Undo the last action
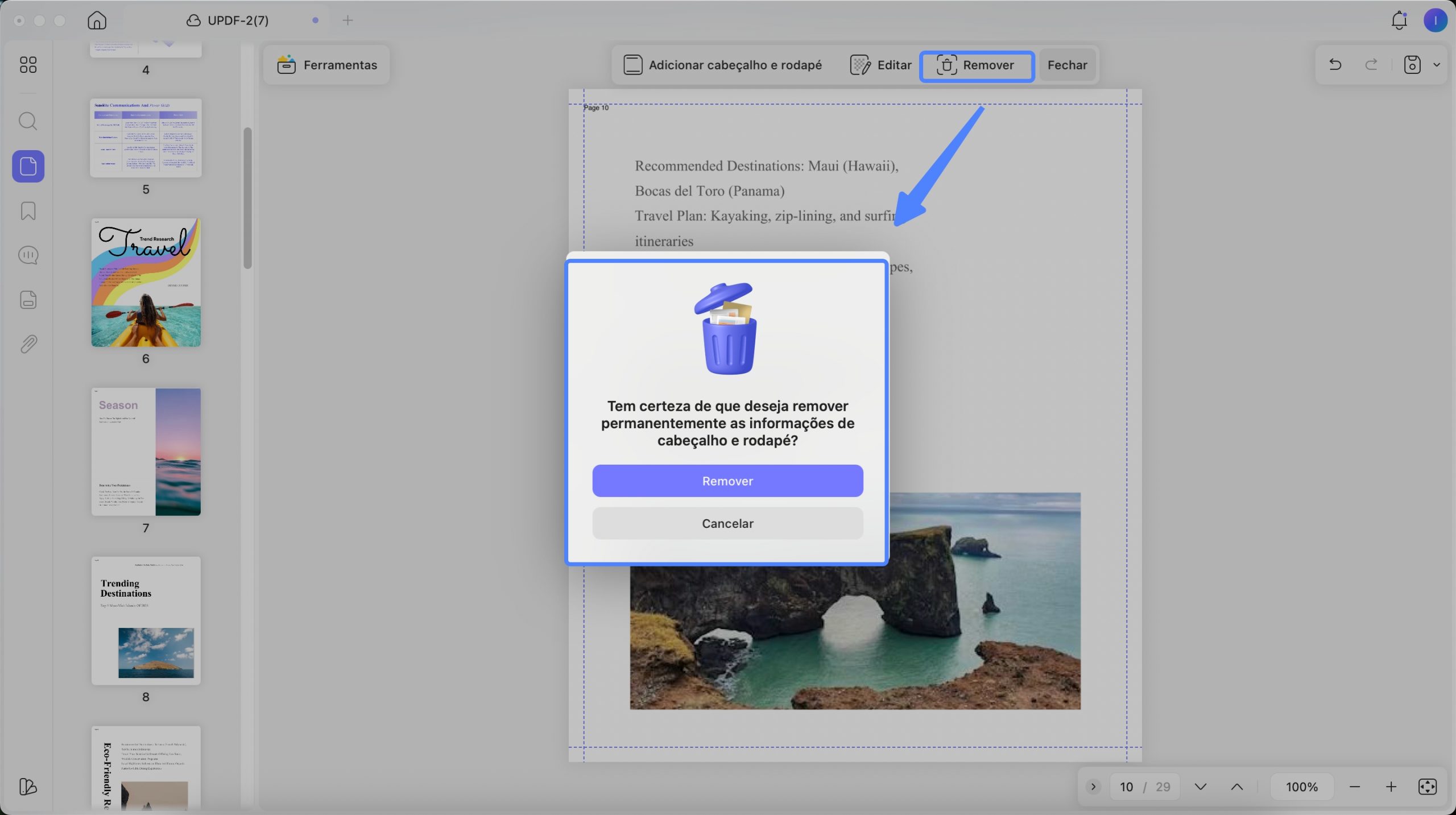This screenshot has height=815, width=1456. click(x=1335, y=65)
